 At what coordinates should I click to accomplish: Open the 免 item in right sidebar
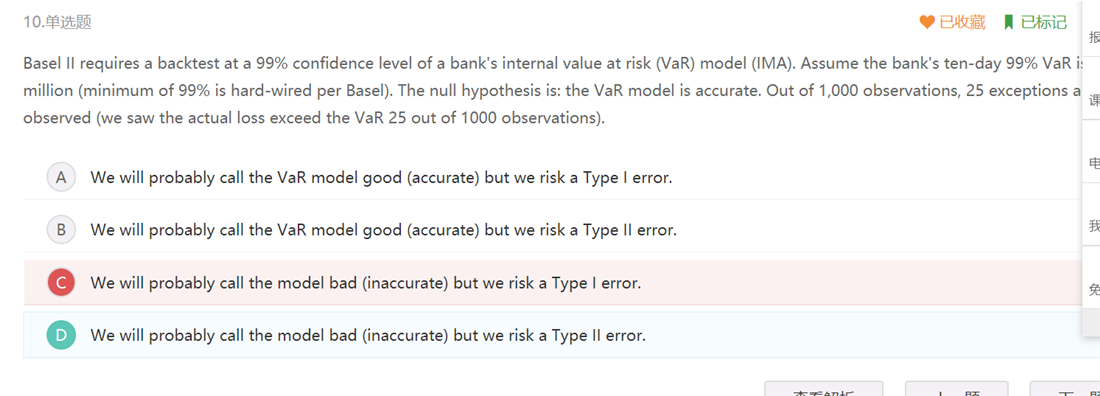(x=1091, y=288)
